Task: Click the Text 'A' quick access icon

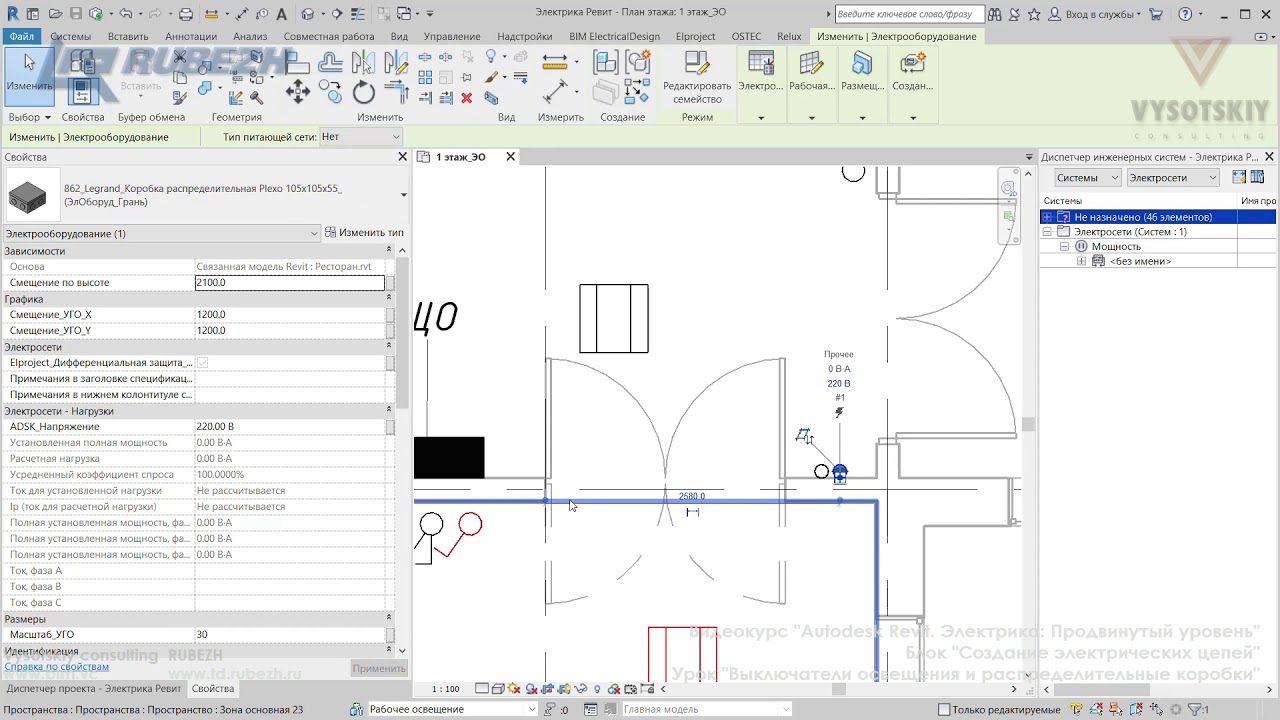Action: point(281,14)
